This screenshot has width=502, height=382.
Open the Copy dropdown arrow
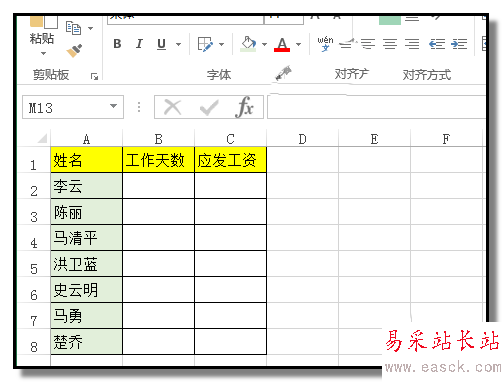(x=90, y=28)
